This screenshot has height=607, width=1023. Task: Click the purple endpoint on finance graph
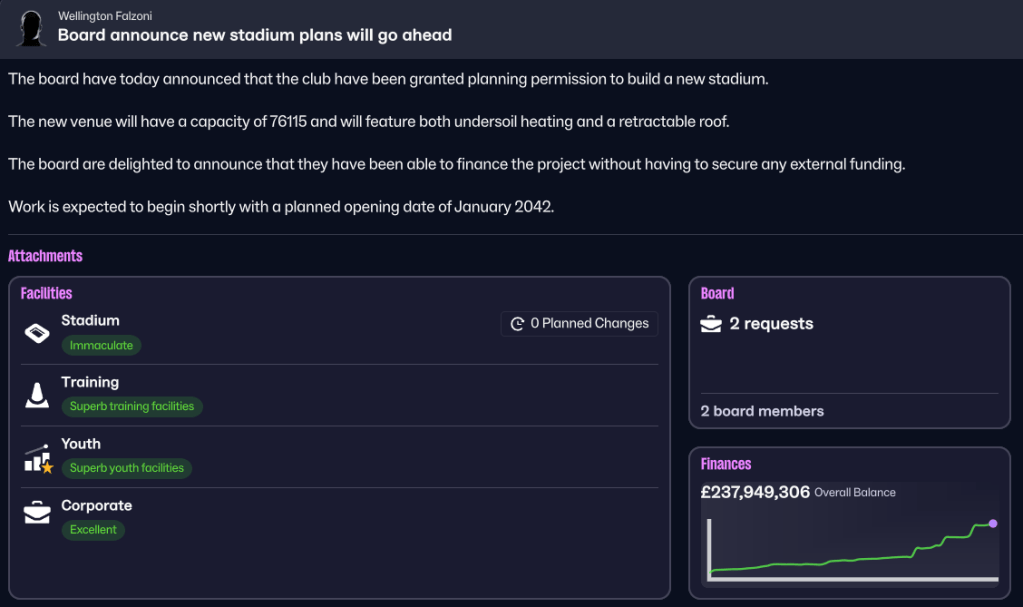point(992,523)
